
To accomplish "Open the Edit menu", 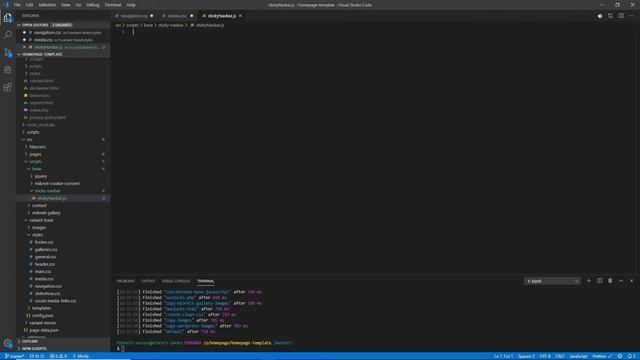I will [29, 5].
